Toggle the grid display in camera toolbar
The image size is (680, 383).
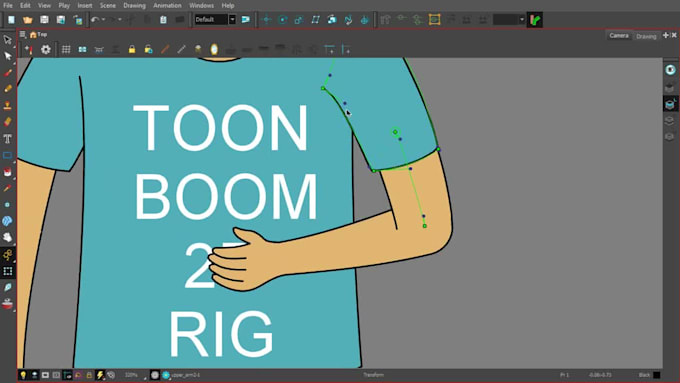click(66, 49)
